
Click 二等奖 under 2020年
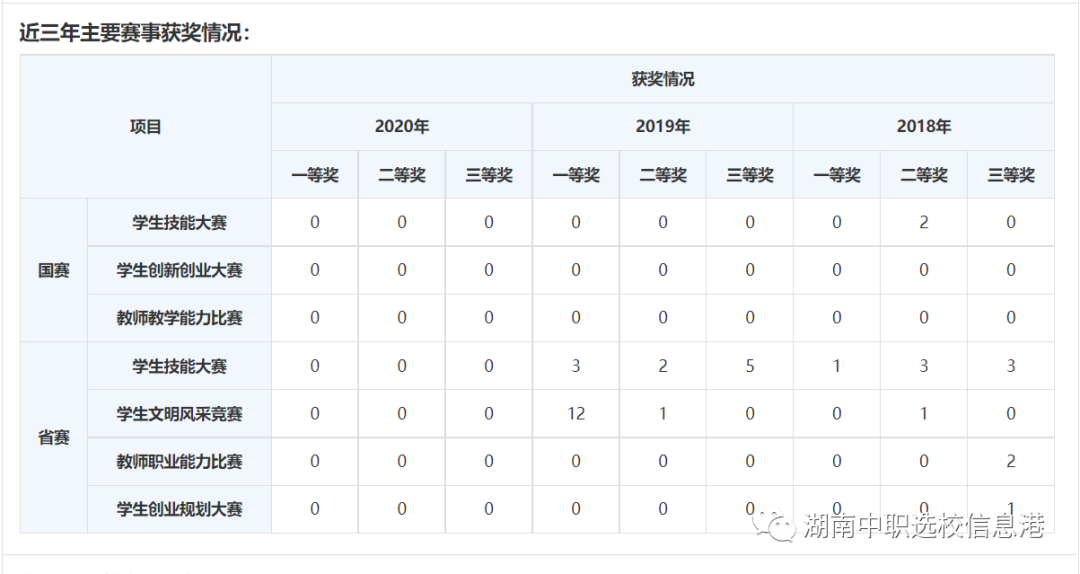pos(402,175)
